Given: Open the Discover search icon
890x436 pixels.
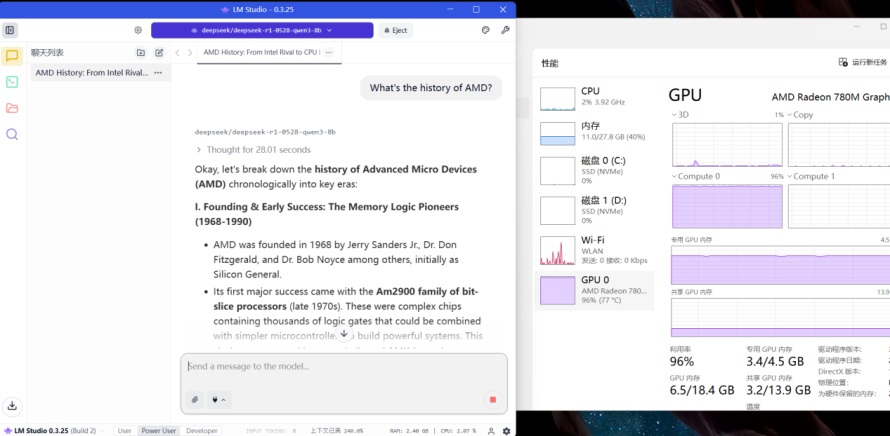Looking at the screenshot, I should pyautogui.click(x=12, y=134).
